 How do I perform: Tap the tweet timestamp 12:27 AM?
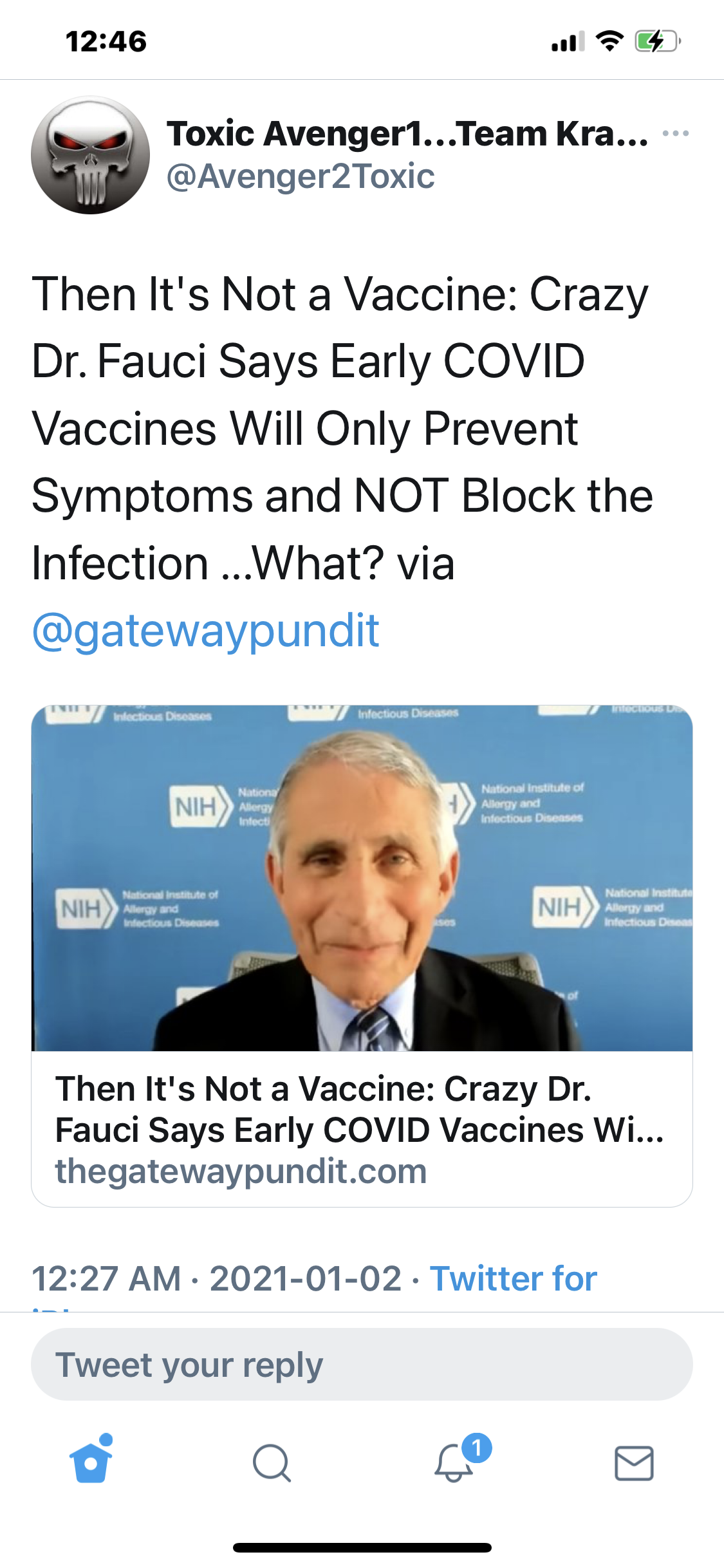click(x=106, y=1278)
